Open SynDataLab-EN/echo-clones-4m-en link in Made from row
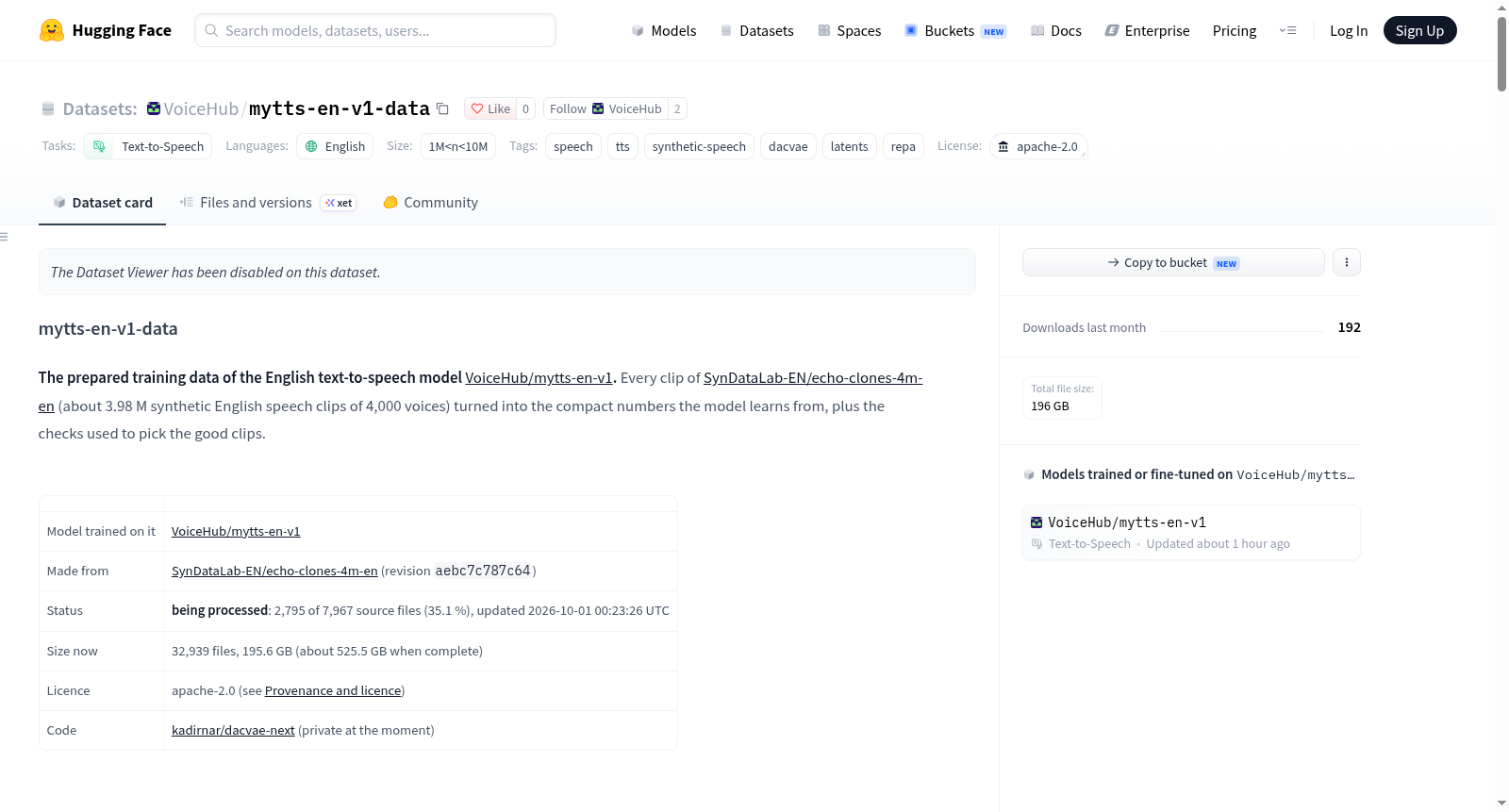Viewport: 1509px width, 812px height. 274,571
